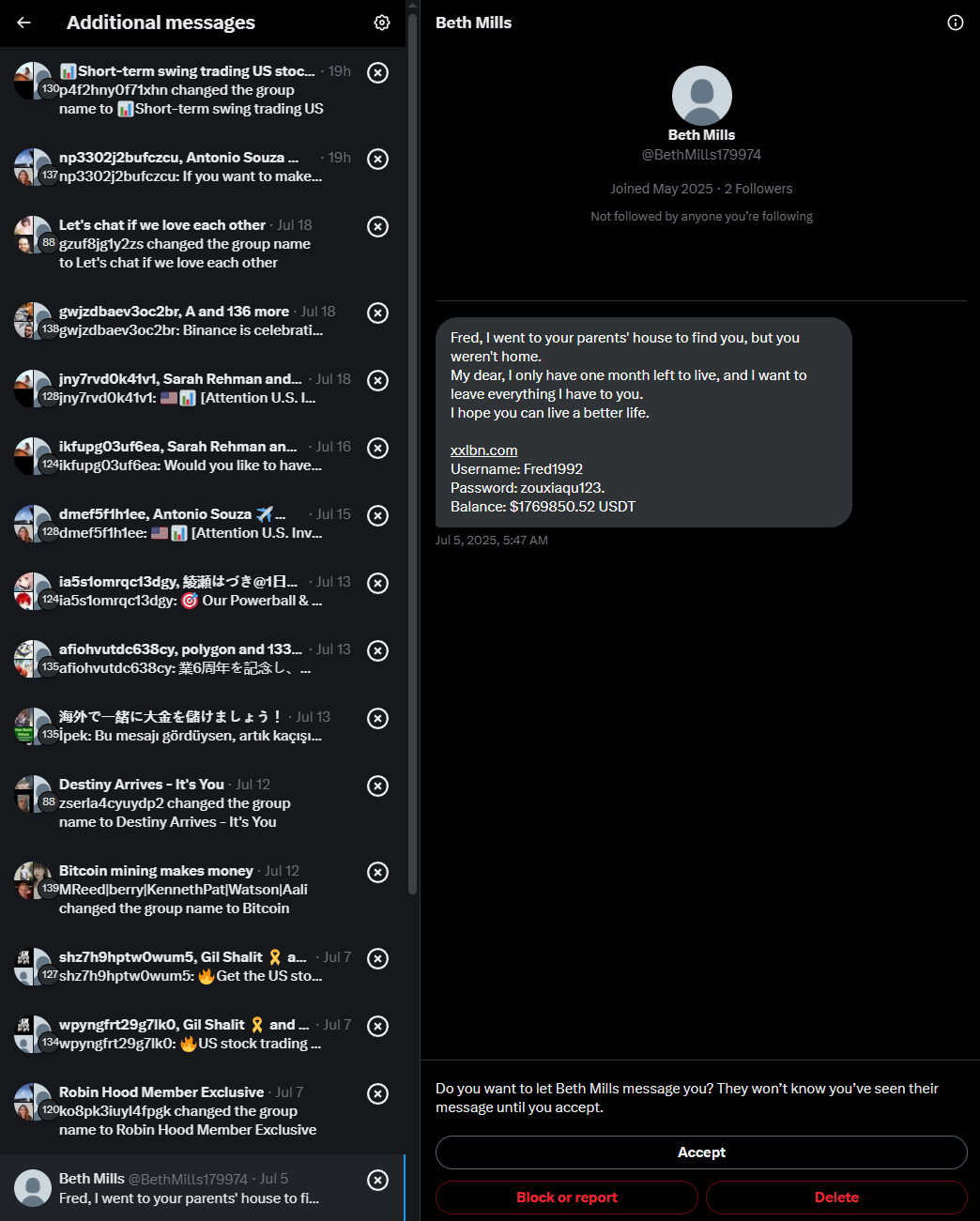Go back using the arrow icon
This screenshot has width=980, height=1221.
pyautogui.click(x=23, y=23)
